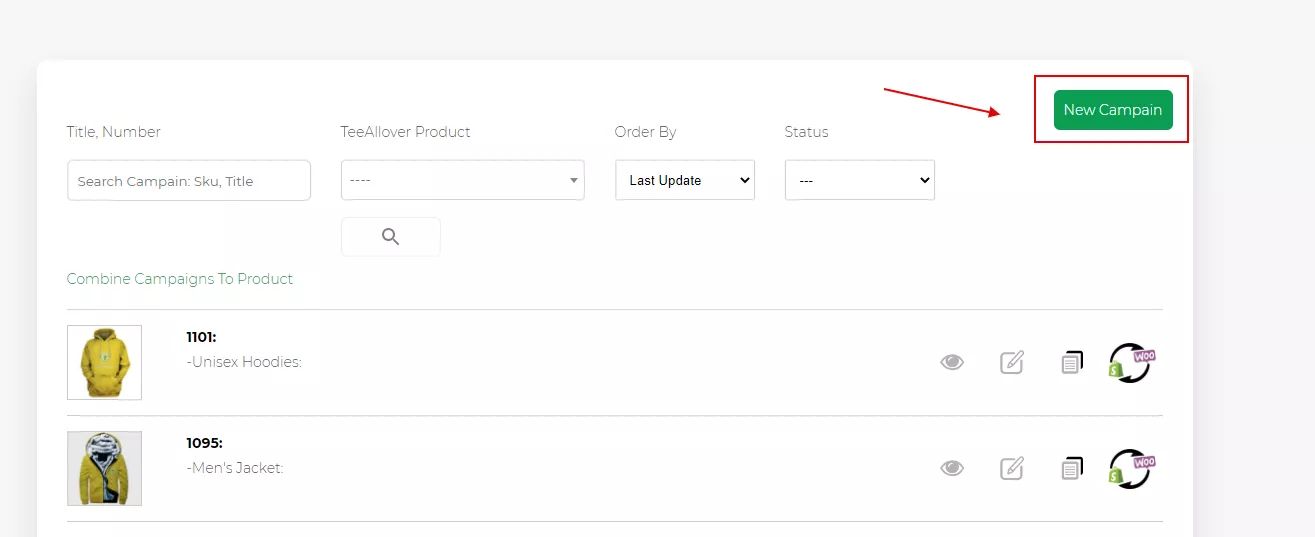This screenshot has height=537, width=1315.
Task: View campaign 1101 with the eye icon
Action: 952,362
